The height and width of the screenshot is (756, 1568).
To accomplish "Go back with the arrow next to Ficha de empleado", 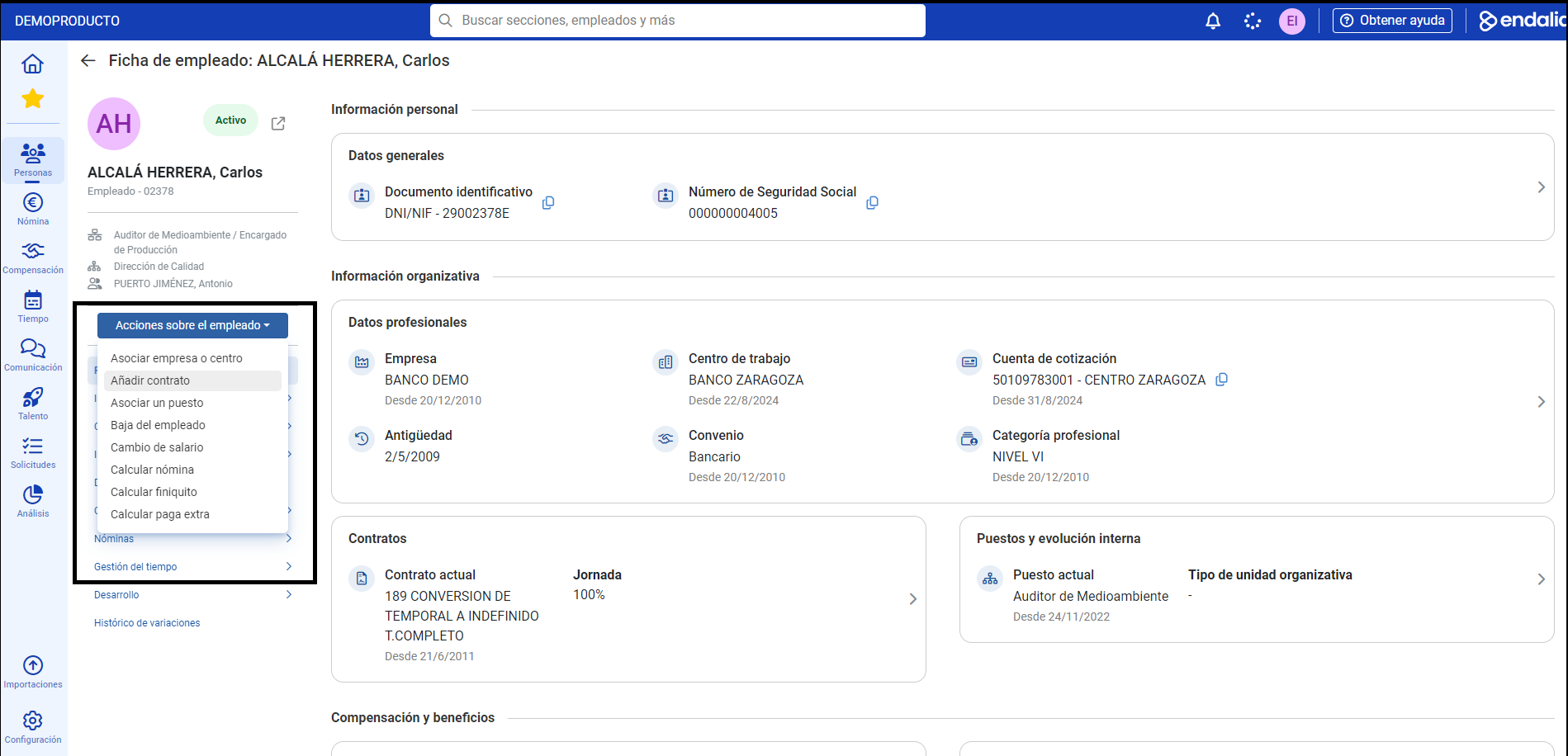I will pyautogui.click(x=88, y=60).
